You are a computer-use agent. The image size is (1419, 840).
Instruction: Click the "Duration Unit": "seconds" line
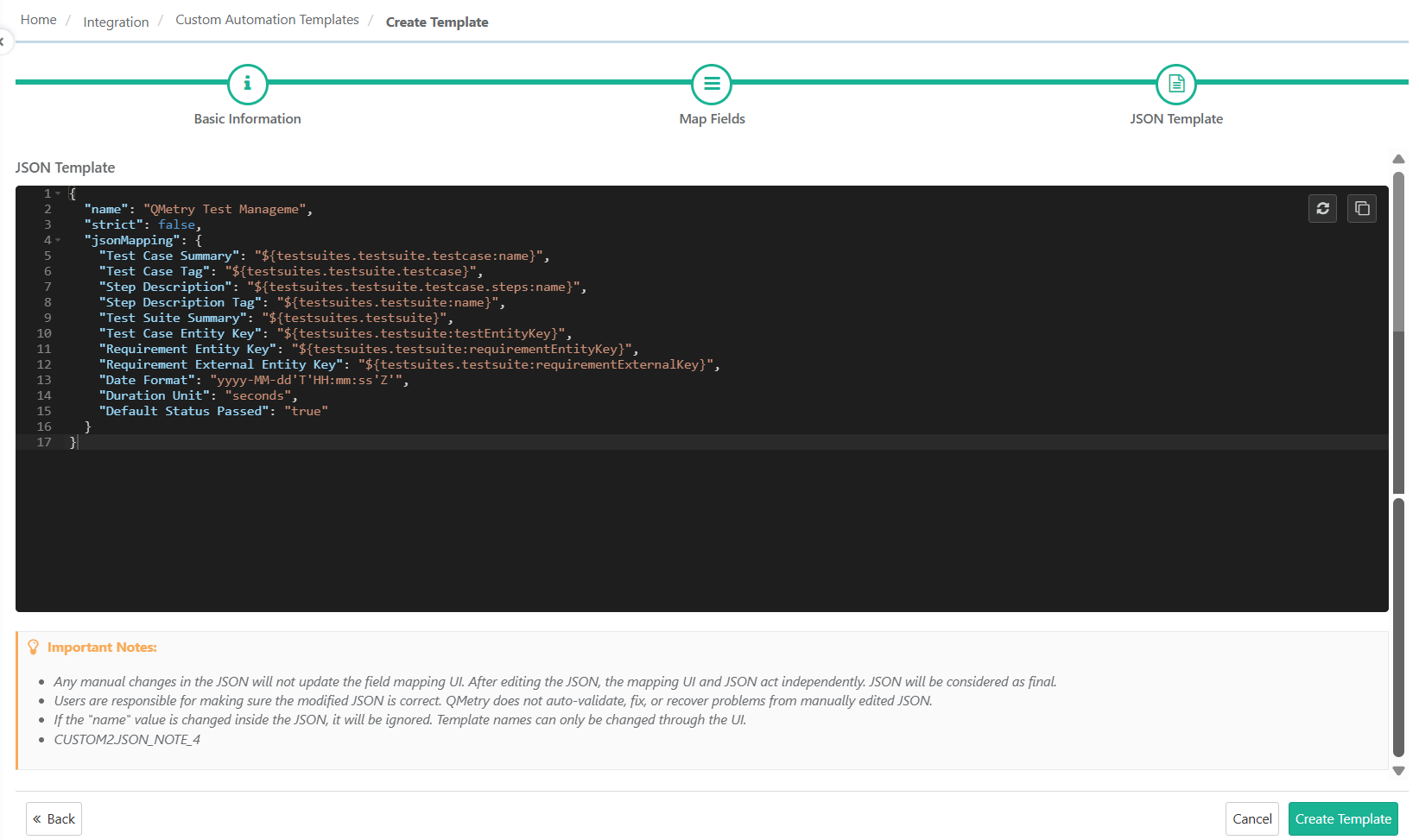(198, 395)
